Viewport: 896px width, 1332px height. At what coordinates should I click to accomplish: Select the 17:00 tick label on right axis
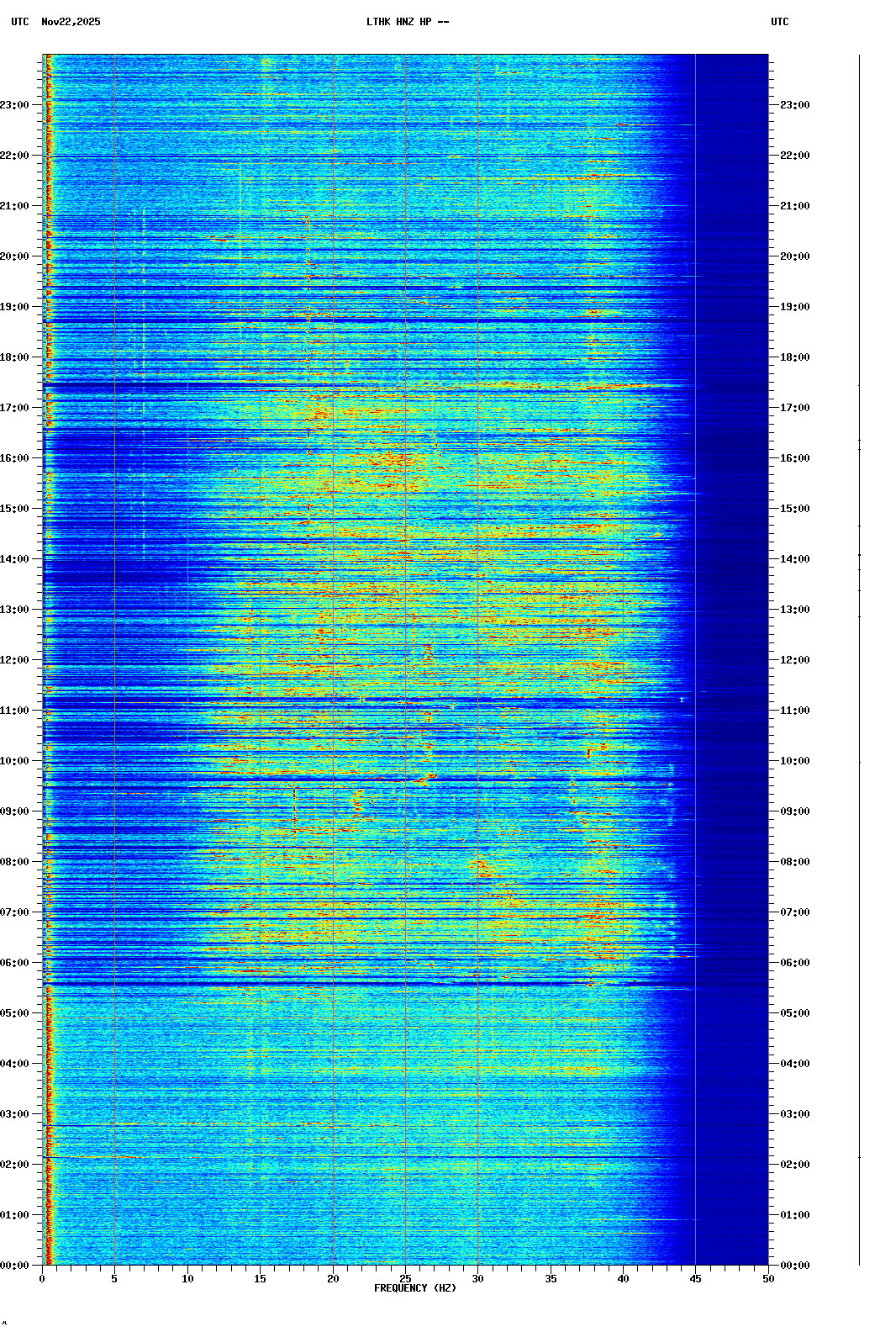click(x=794, y=408)
